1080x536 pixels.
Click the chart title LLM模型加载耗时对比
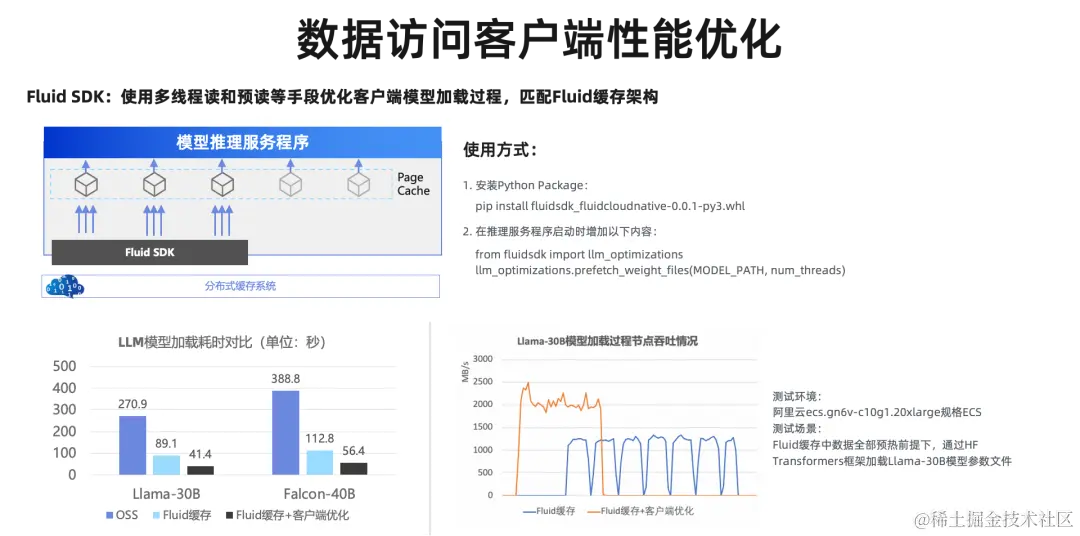(222, 342)
